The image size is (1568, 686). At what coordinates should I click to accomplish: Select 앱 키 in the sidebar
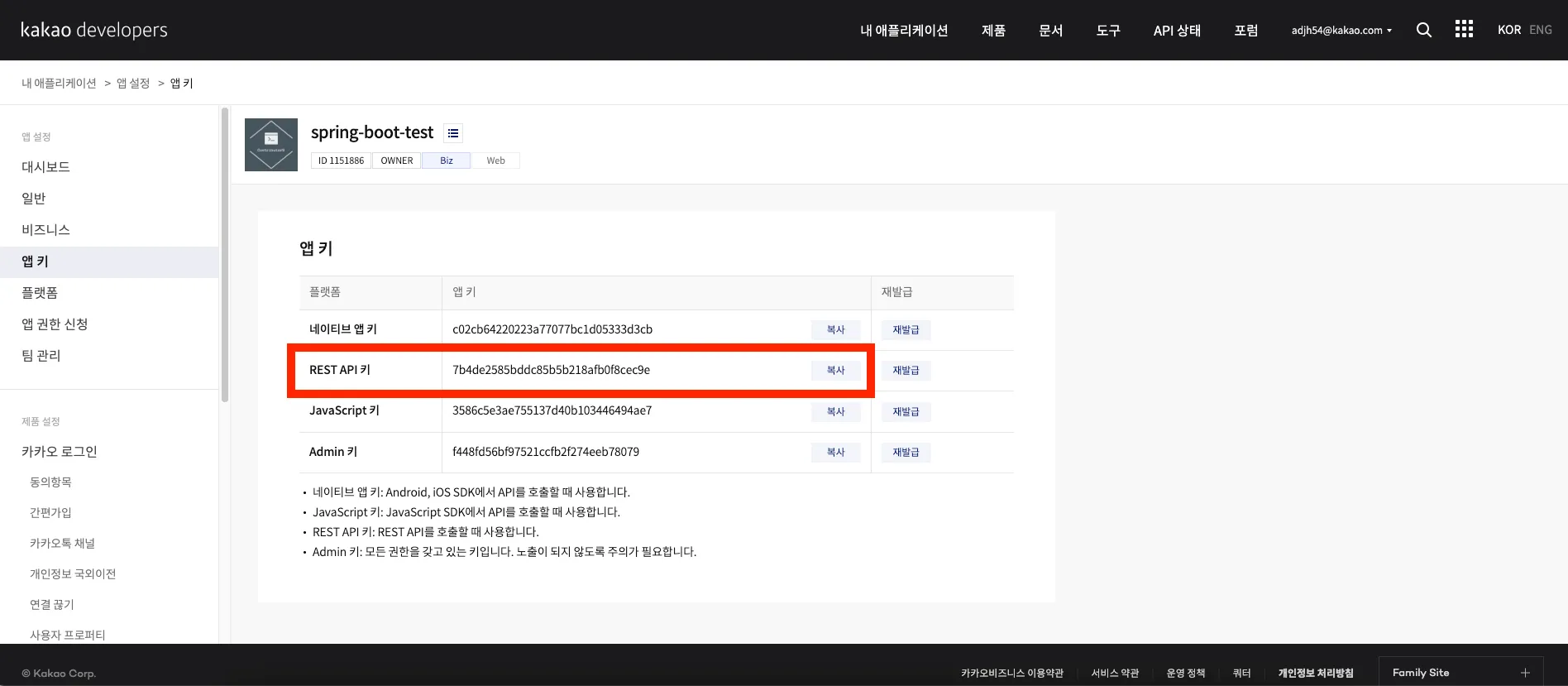tap(109, 261)
